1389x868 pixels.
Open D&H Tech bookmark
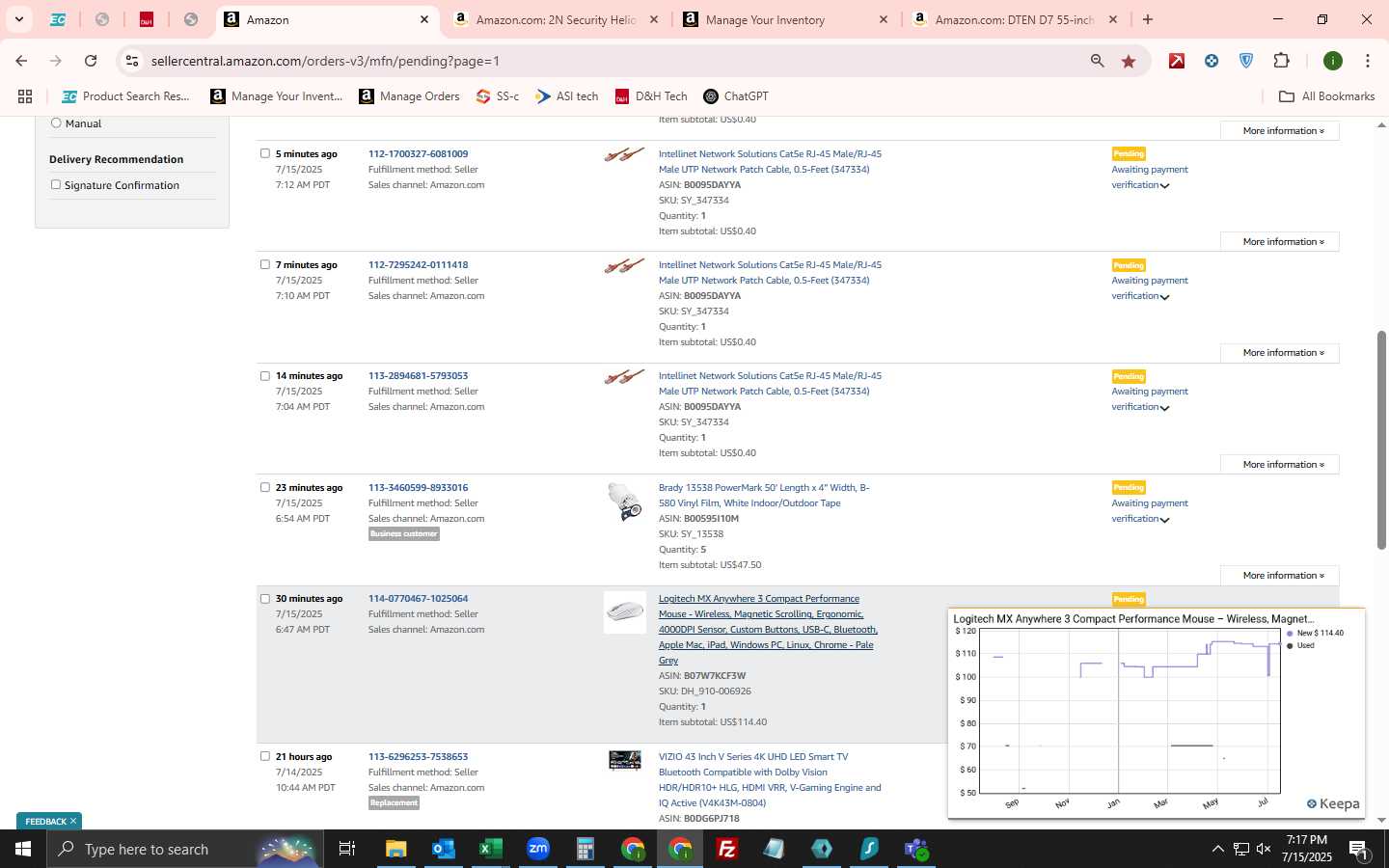coord(651,96)
